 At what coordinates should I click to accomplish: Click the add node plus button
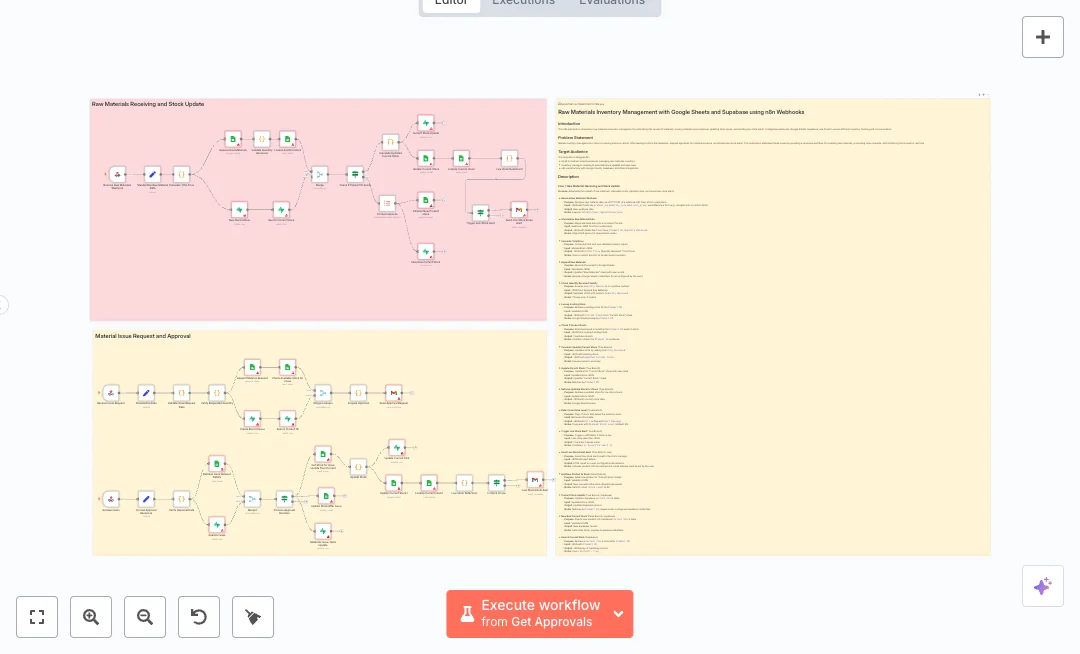click(x=1042, y=37)
